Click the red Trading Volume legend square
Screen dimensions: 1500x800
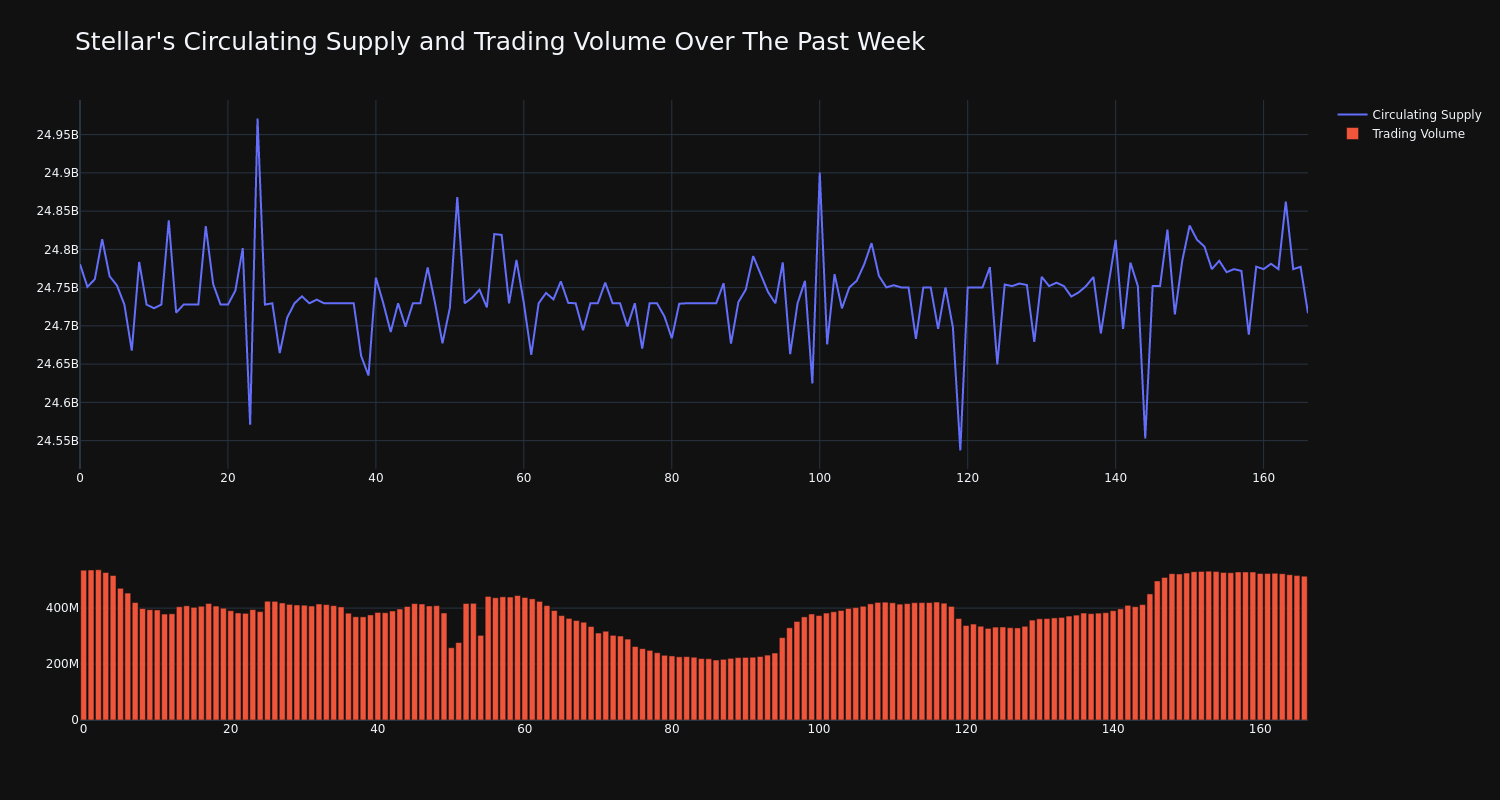click(1352, 134)
